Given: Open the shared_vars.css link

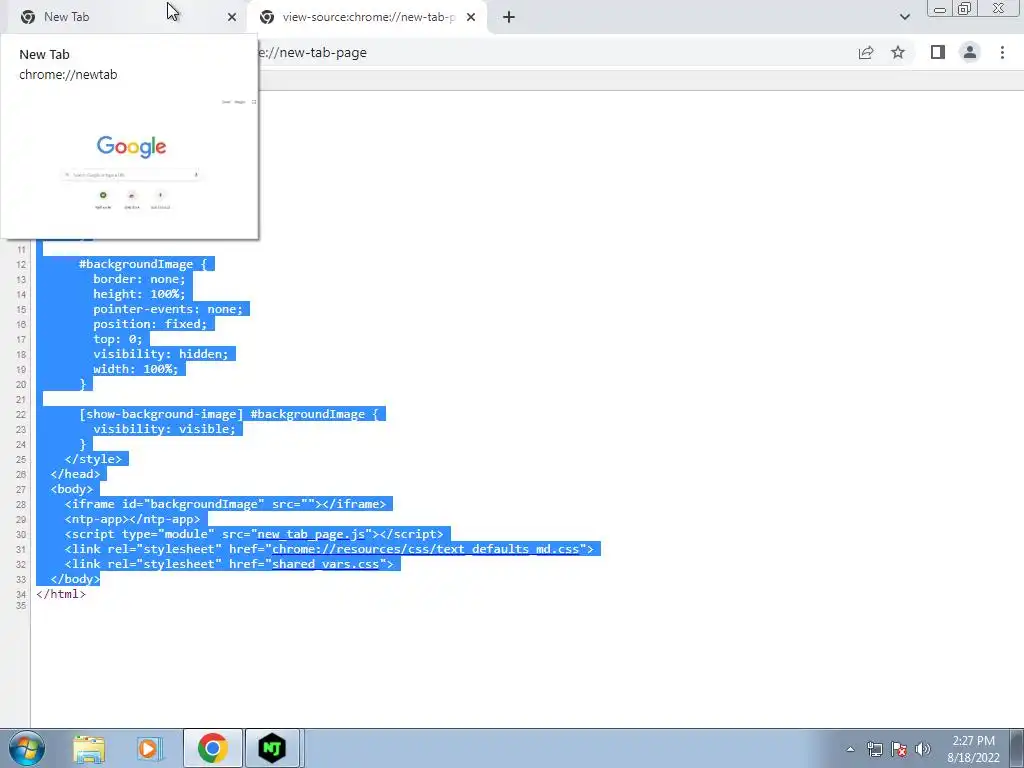Looking at the screenshot, I should click(x=325, y=564).
